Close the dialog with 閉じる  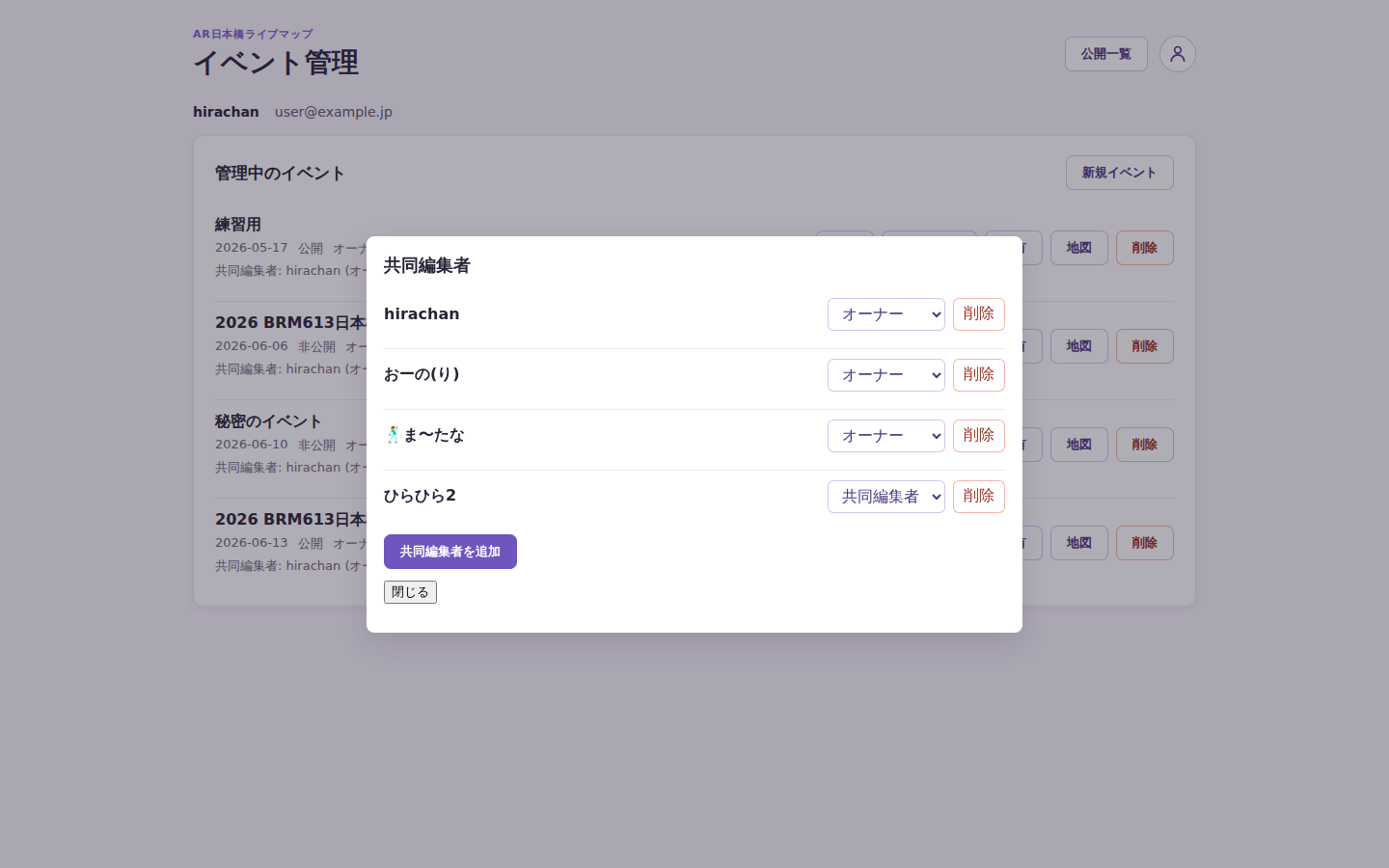coord(410,592)
